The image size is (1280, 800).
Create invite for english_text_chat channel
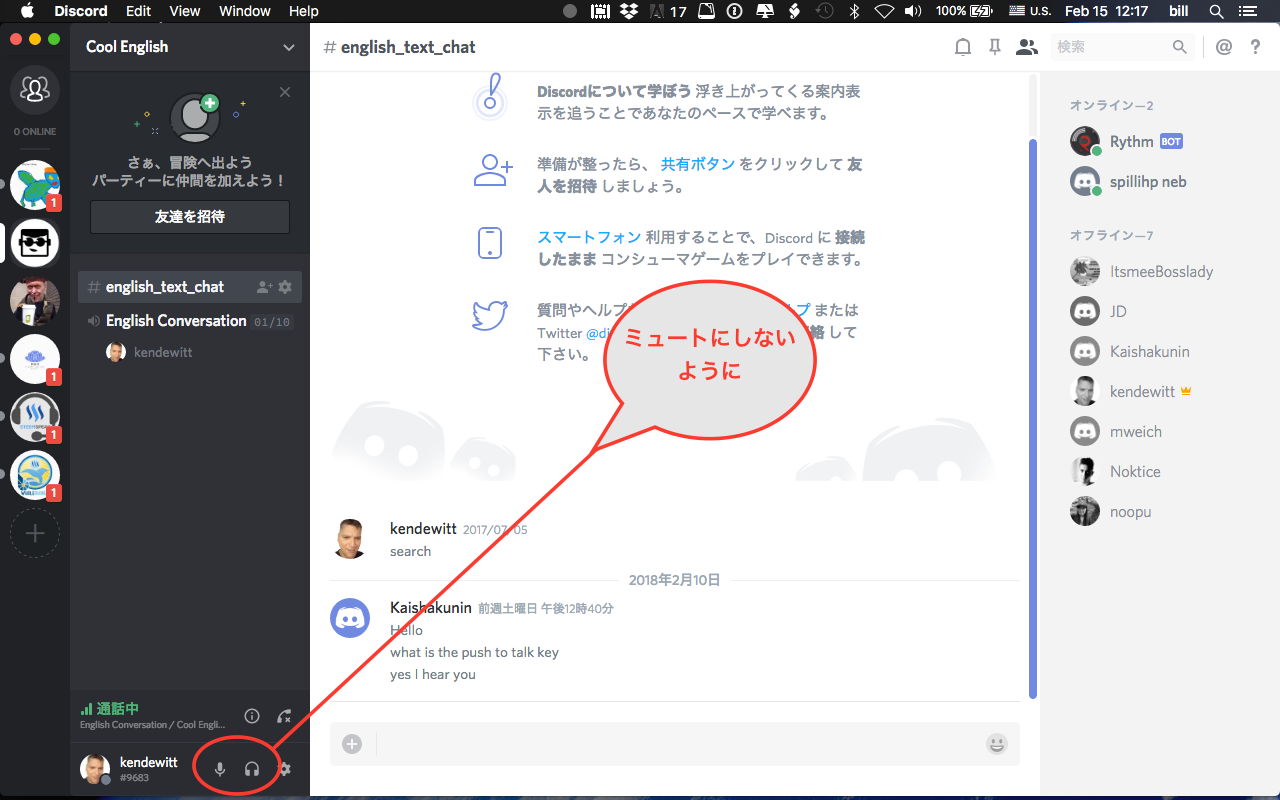click(264, 287)
